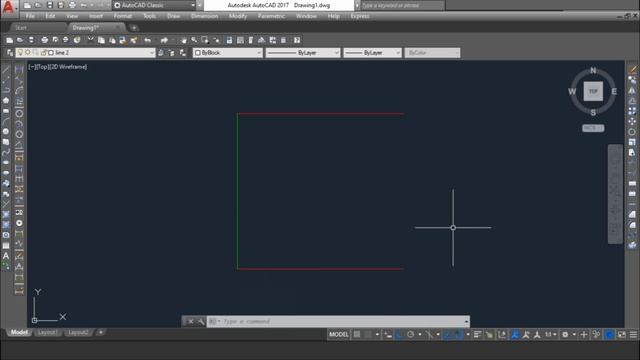Select the Rectangle tool in Draw toolbar
640x360 pixels.
[x=6, y=111]
